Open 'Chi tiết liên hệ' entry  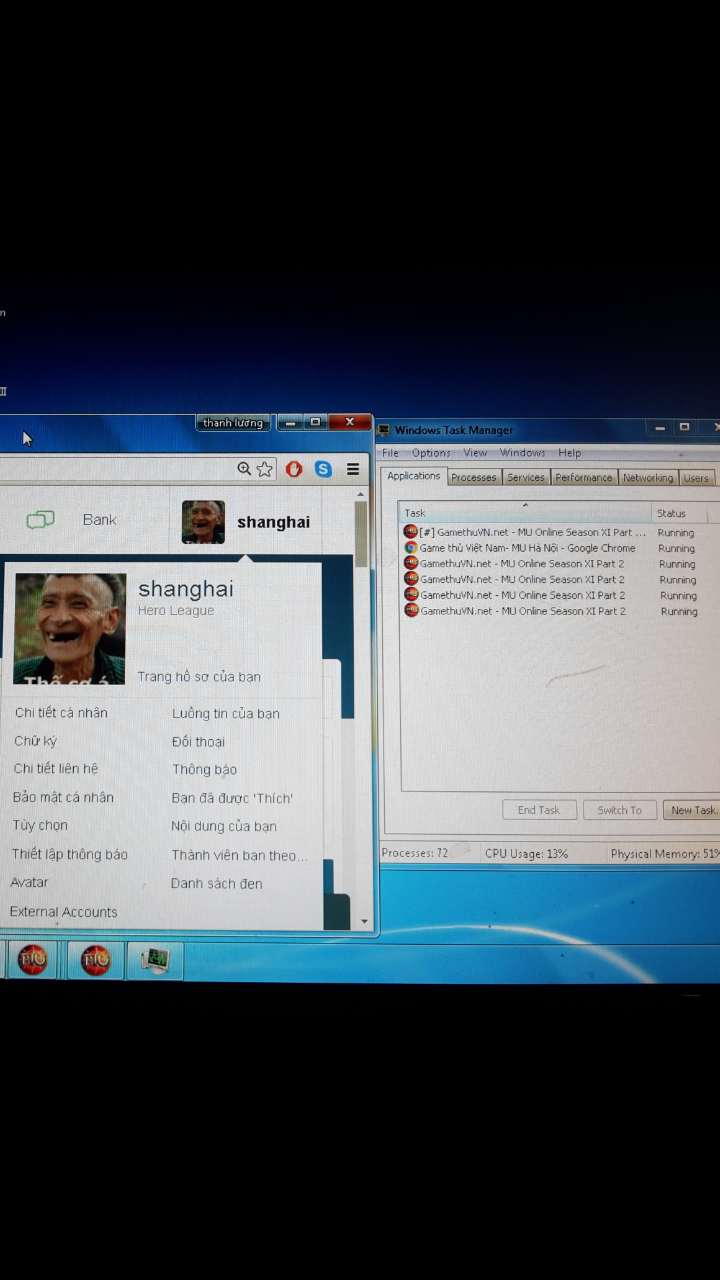click(x=56, y=769)
